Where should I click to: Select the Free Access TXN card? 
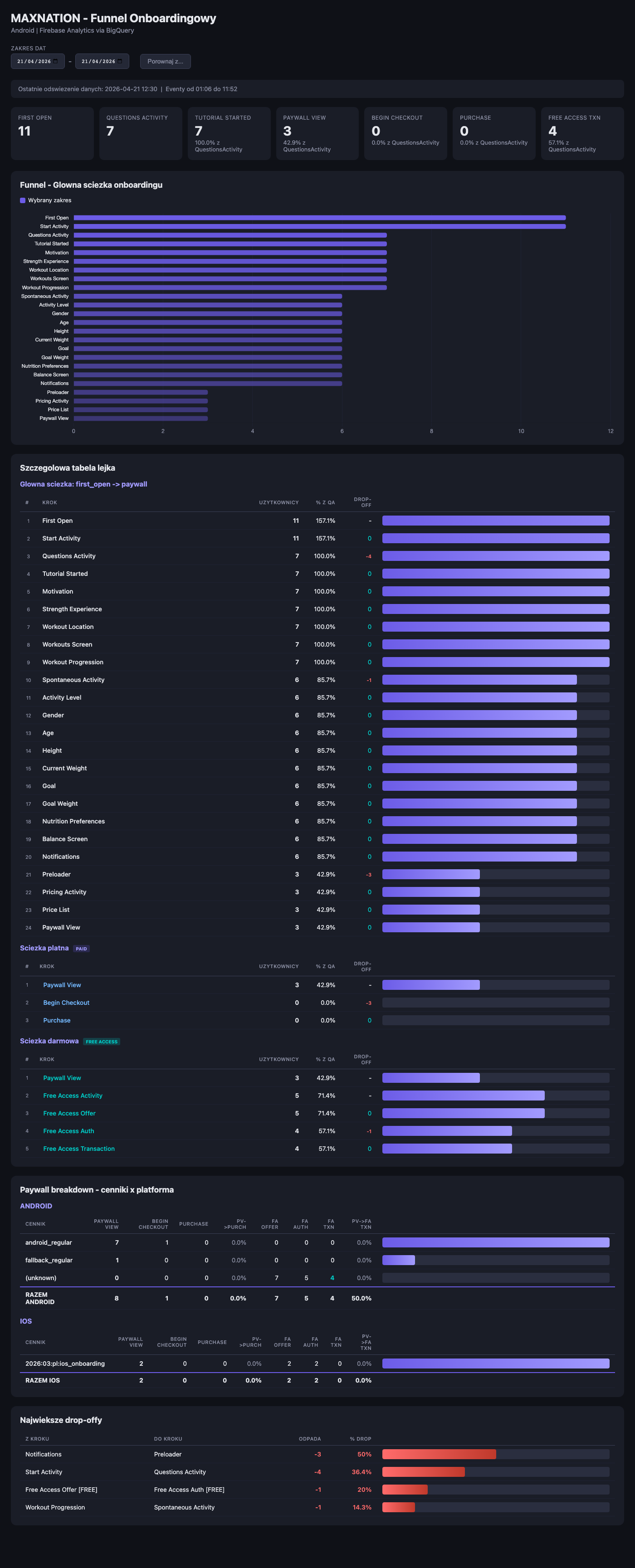point(582,133)
